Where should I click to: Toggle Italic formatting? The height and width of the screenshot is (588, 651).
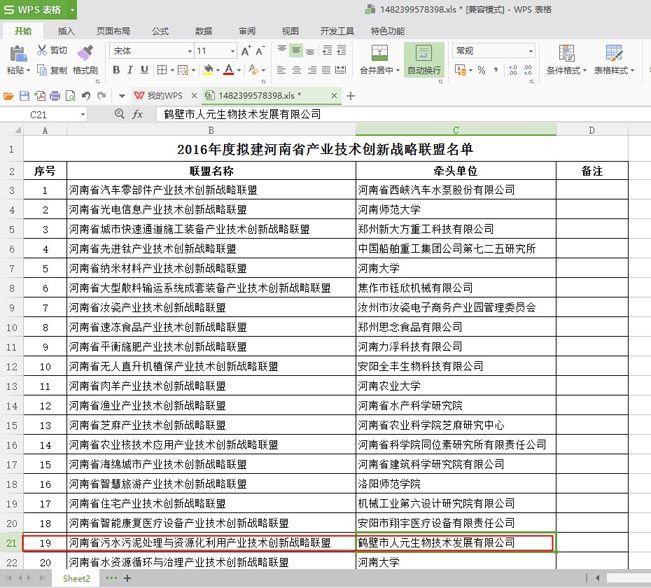point(131,71)
